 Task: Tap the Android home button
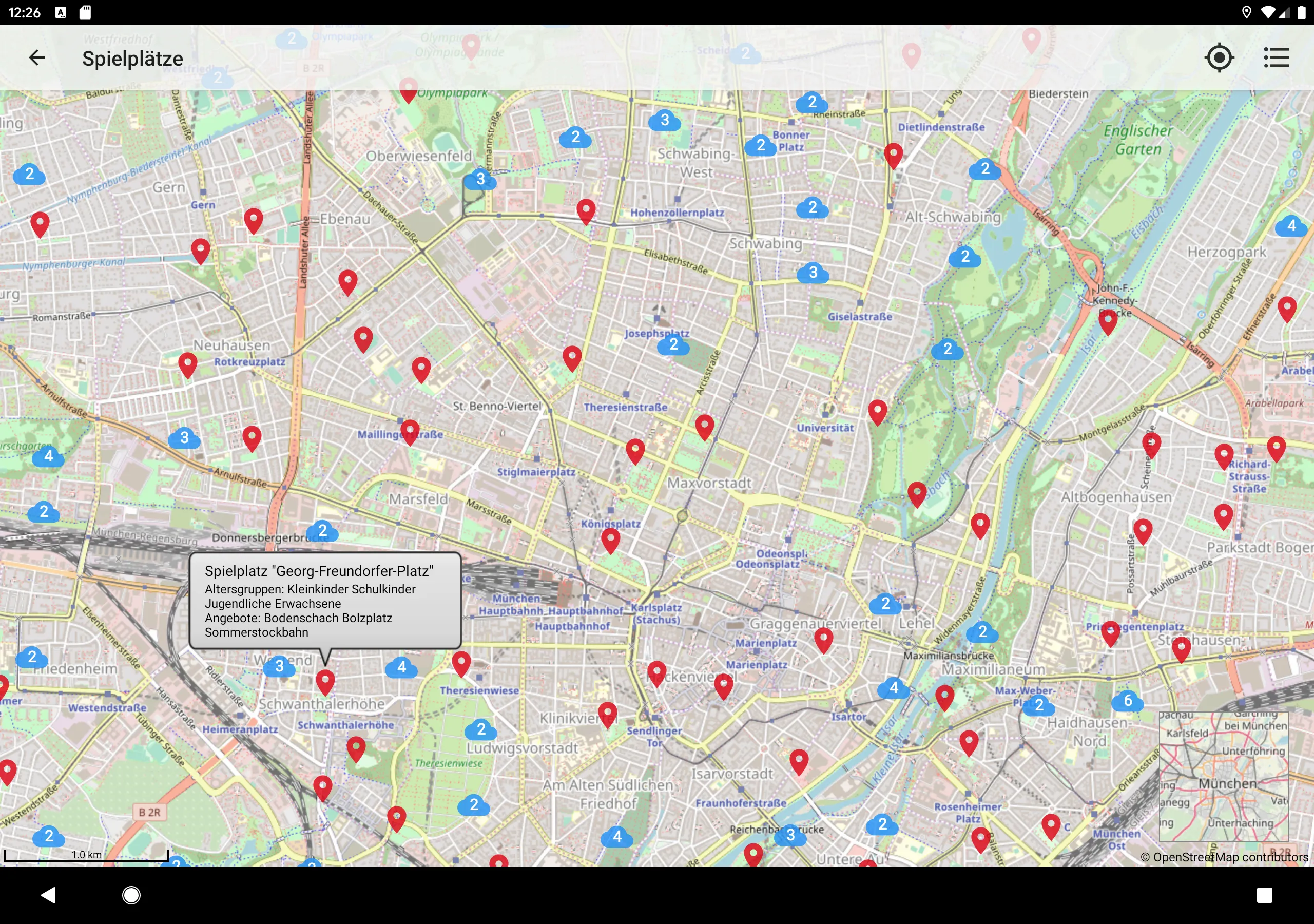pyautogui.click(x=131, y=895)
